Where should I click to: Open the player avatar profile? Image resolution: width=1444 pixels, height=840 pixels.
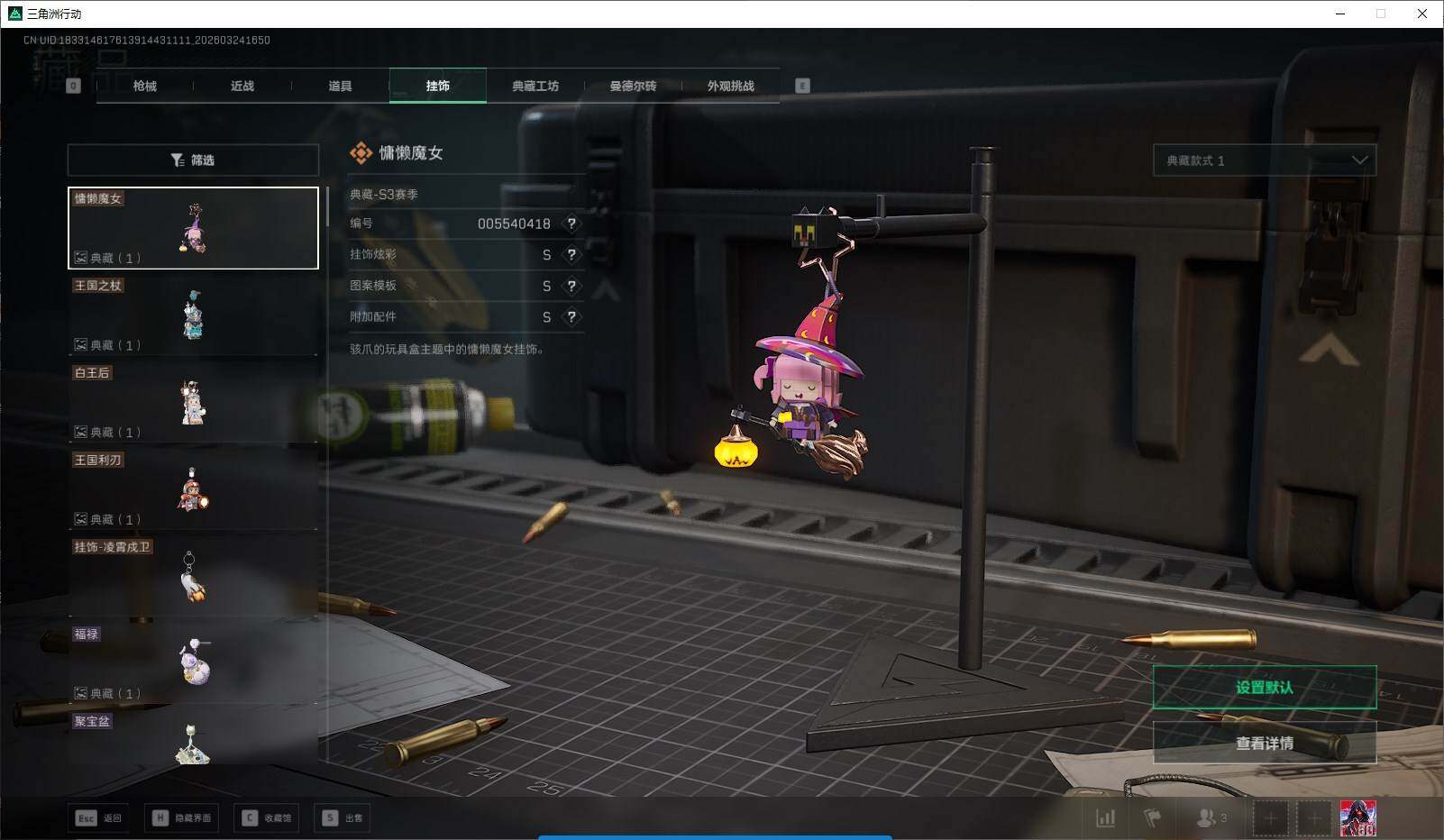[x=1358, y=817]
